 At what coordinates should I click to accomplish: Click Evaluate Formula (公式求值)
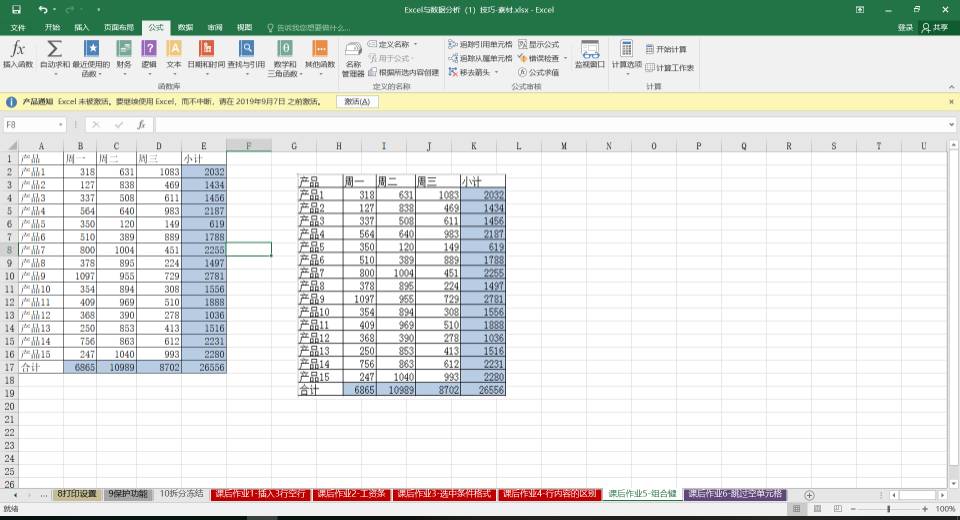[x=539, y=72]
